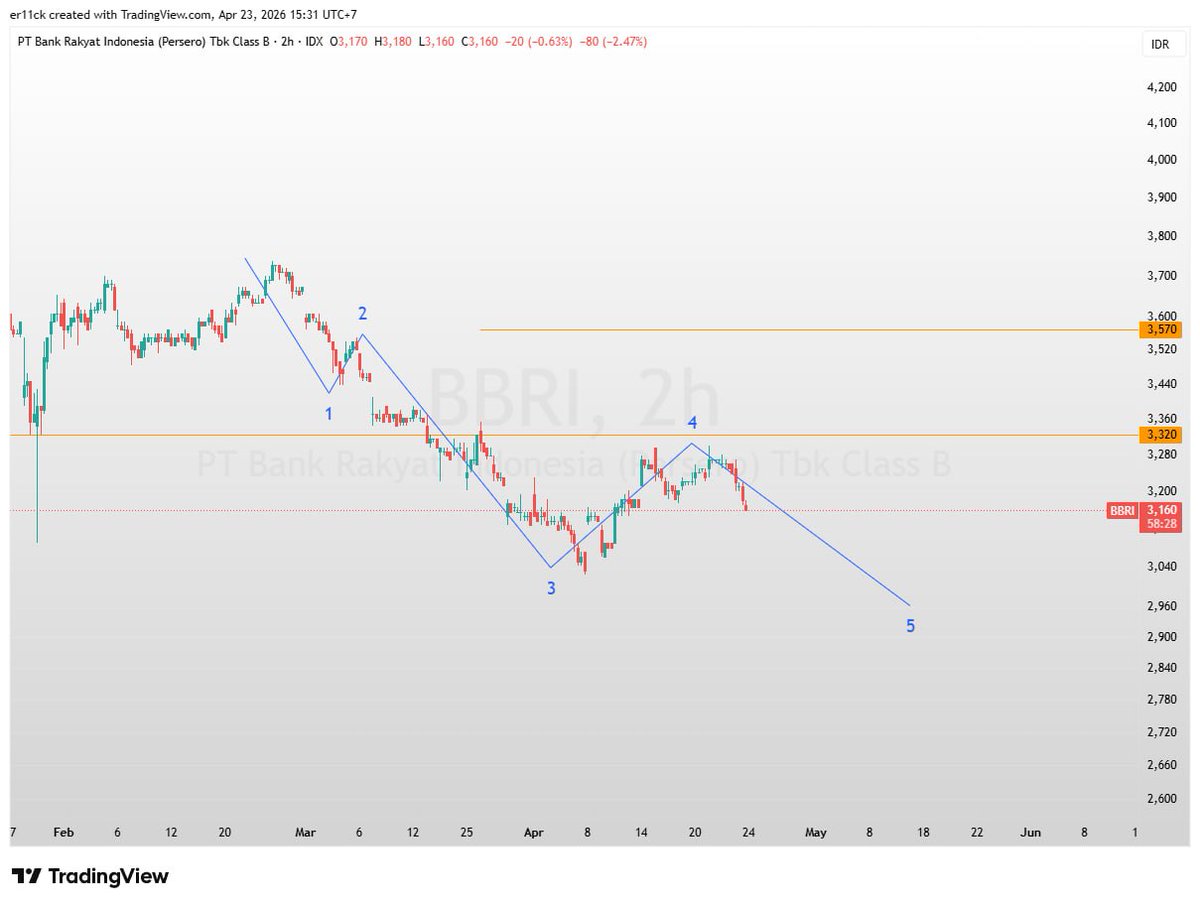Click 4,200 on the price axis
The image size is (1200, 906).
point(1162,87)
